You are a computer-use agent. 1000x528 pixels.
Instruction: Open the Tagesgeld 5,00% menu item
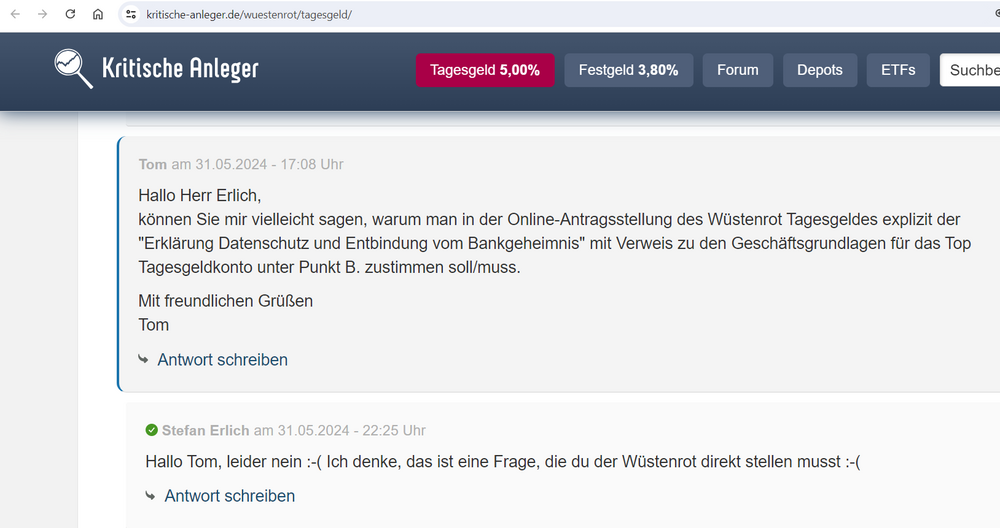coord(485,70)
